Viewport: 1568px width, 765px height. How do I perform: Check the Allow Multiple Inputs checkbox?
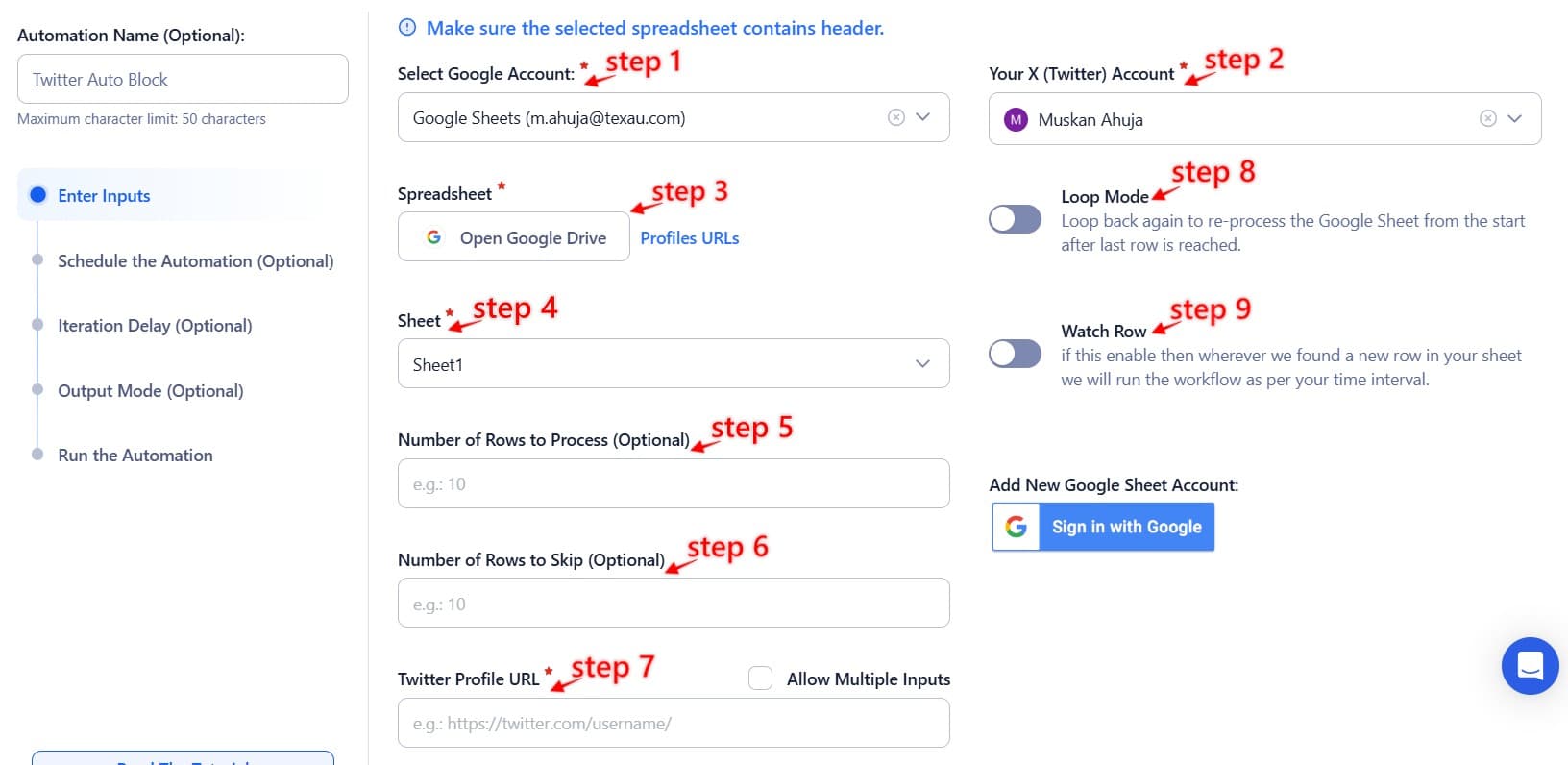point(760,679)
